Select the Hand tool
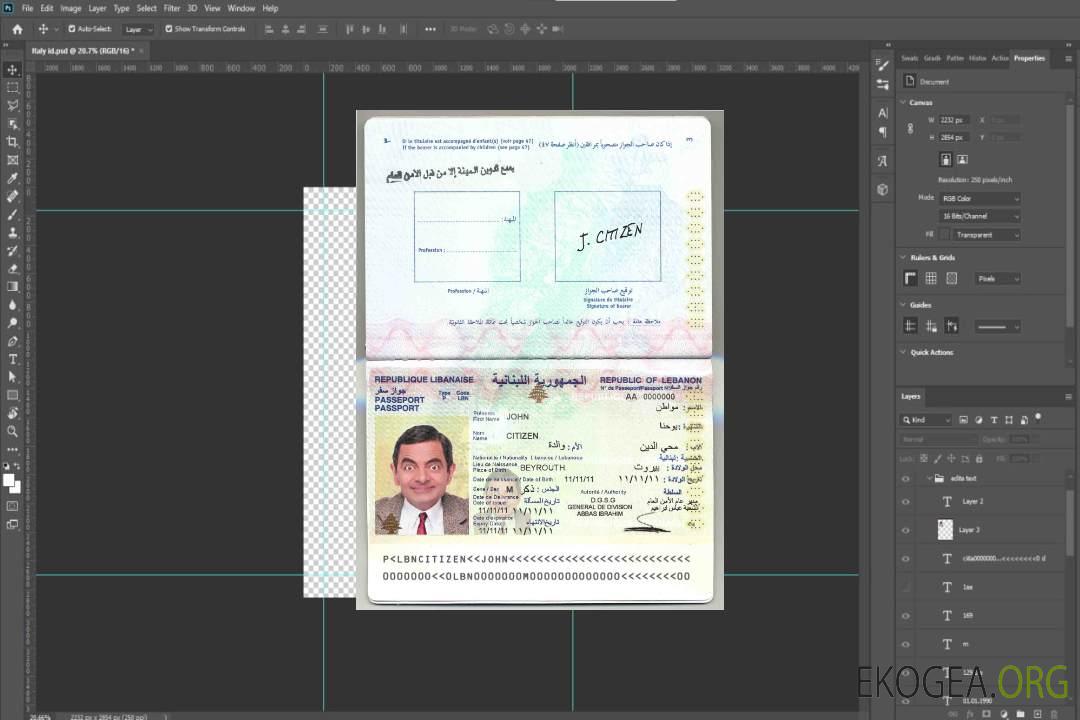1080x720 pixels. pos(12,413)
